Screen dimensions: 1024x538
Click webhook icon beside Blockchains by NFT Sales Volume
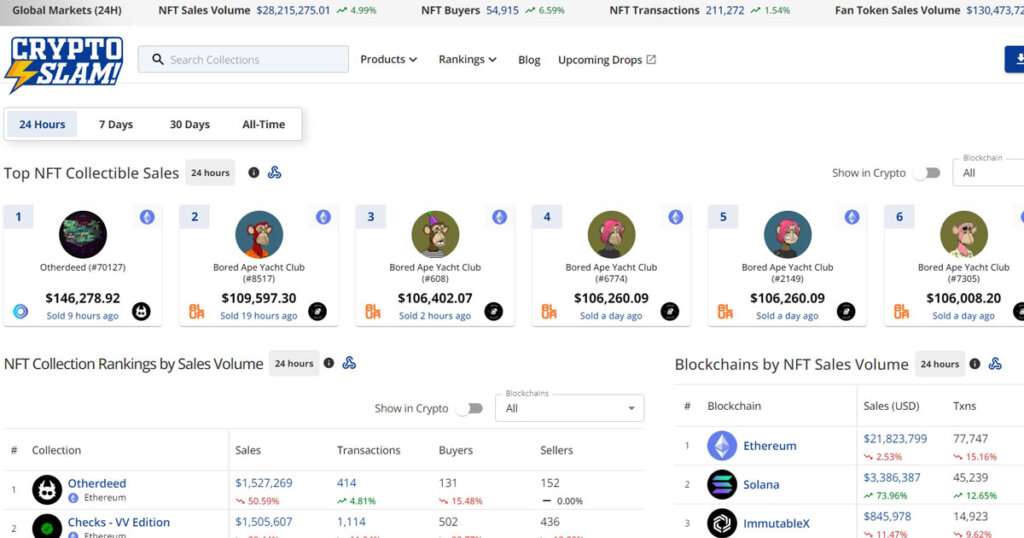pos(995,364)
